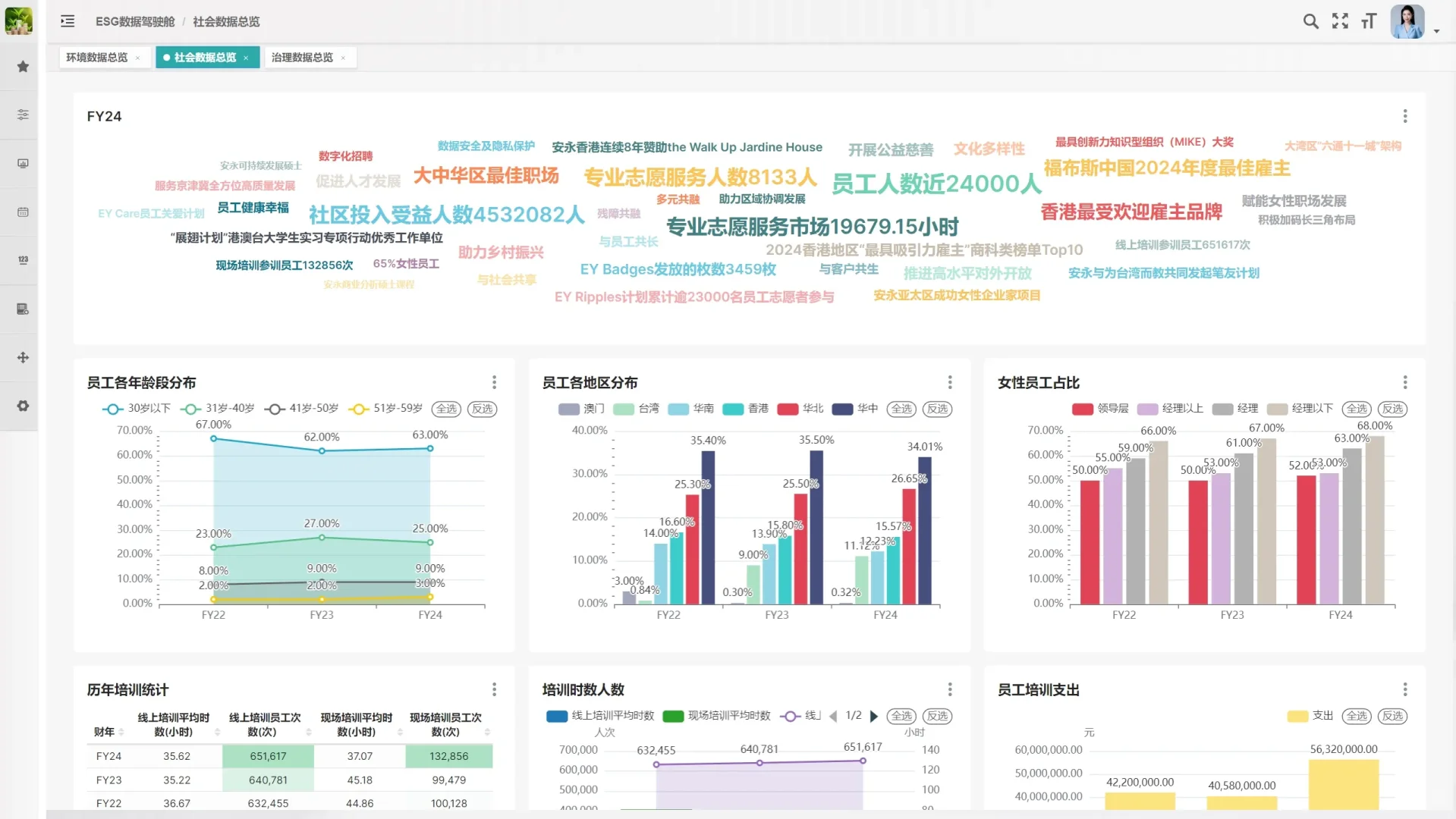Expand the dropdown arrow beside the avatar

pyautogui.click(x=1436, y=32)
